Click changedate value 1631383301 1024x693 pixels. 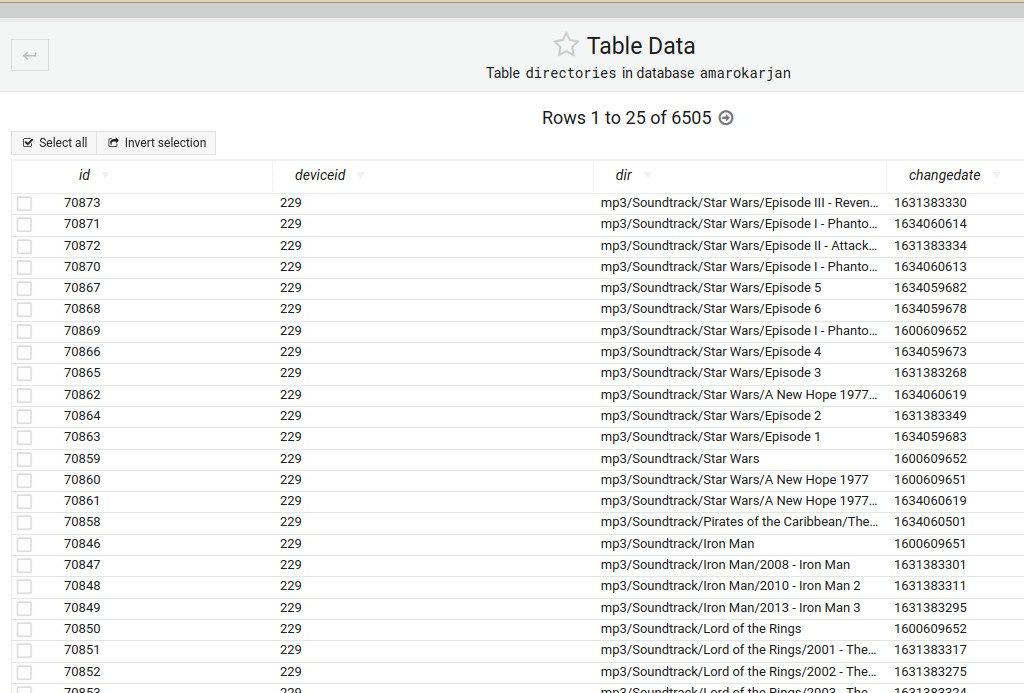click(x=930, y=565)
